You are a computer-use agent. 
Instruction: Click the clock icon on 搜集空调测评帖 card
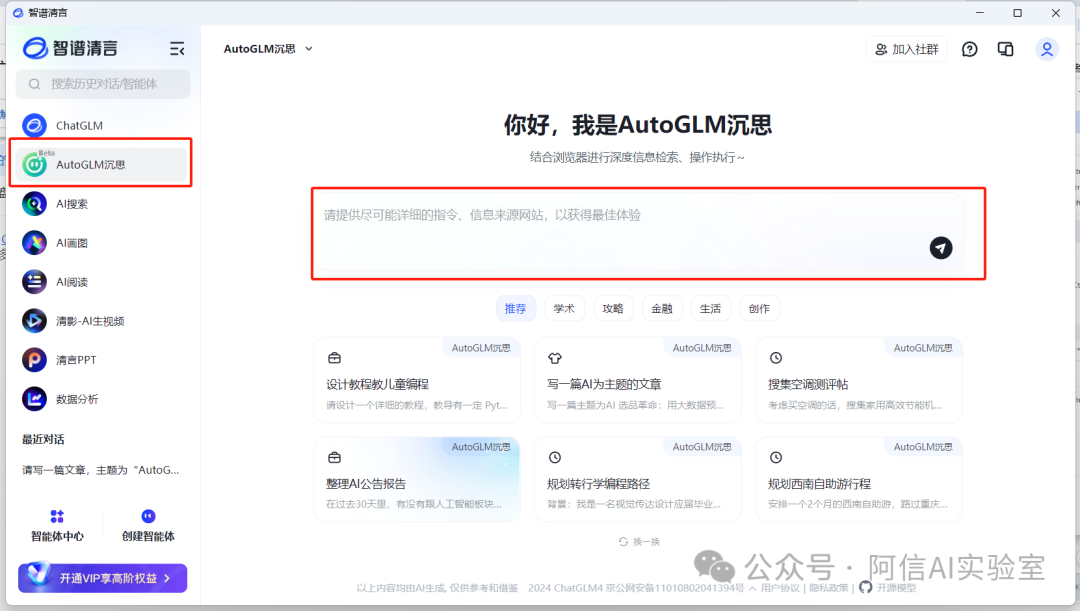coord(776,358)
